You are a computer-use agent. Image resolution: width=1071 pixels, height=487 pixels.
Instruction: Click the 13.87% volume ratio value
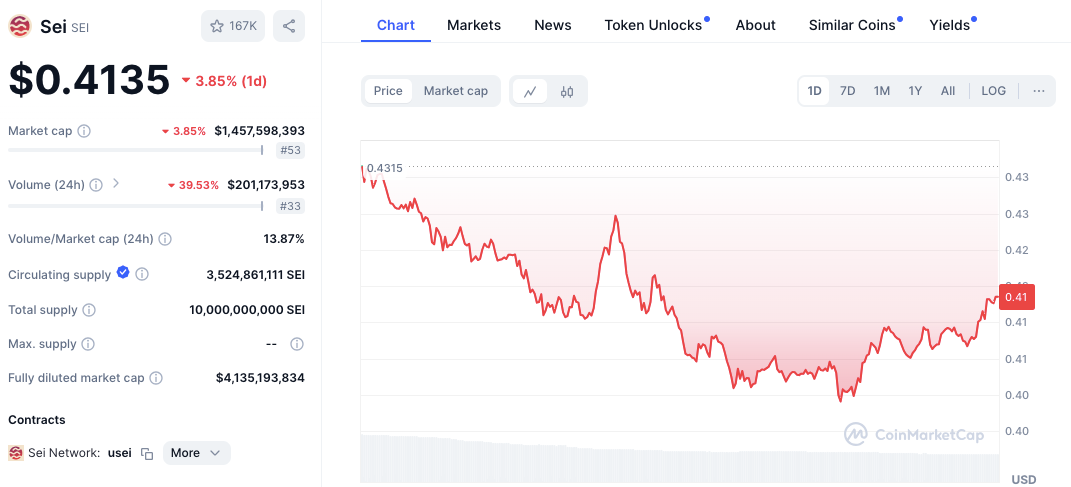(284, 239)
